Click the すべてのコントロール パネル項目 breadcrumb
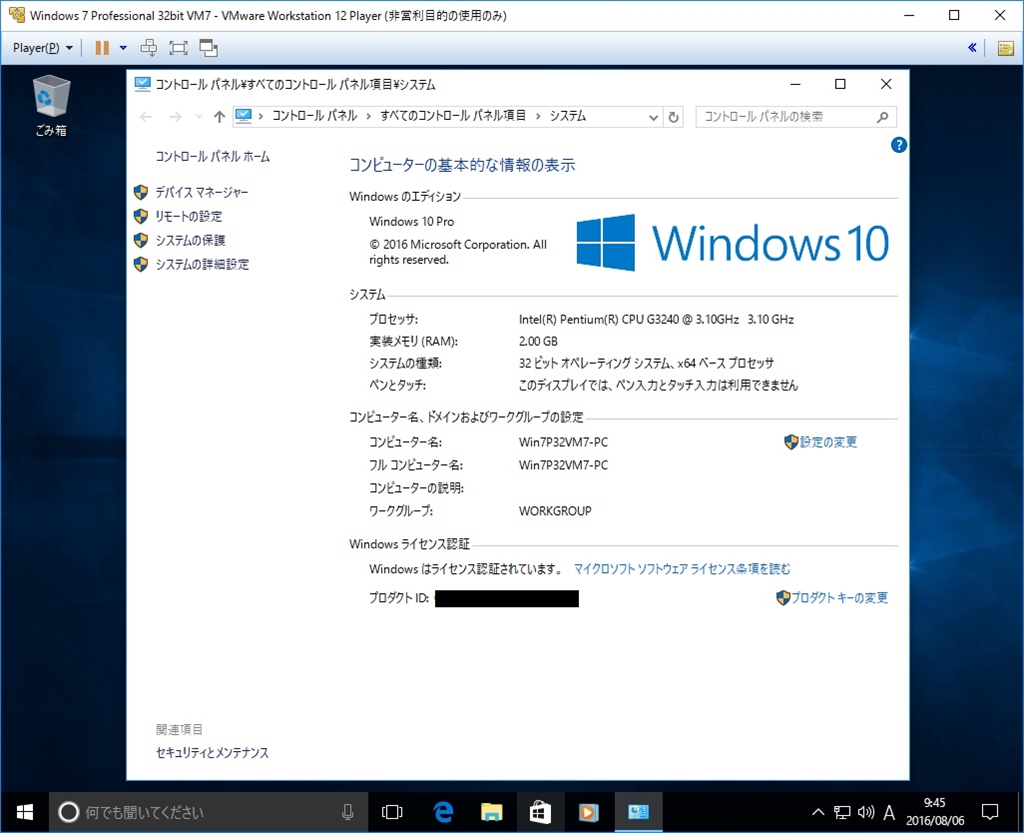This screenshot has width=1024, height=833. (x=453, y=116)
